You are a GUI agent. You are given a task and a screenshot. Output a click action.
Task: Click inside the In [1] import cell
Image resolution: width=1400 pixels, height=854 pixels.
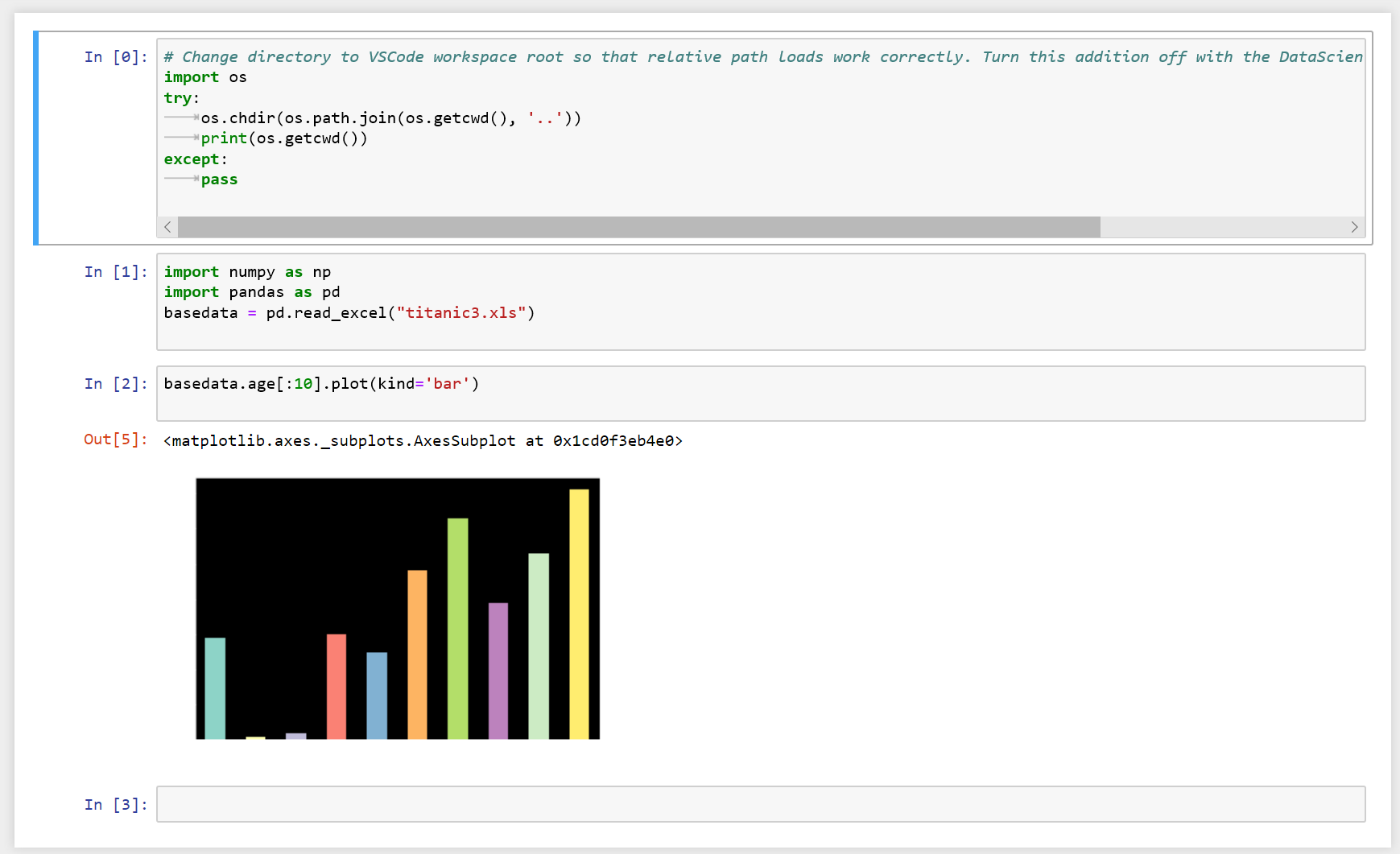click(761, 302)
